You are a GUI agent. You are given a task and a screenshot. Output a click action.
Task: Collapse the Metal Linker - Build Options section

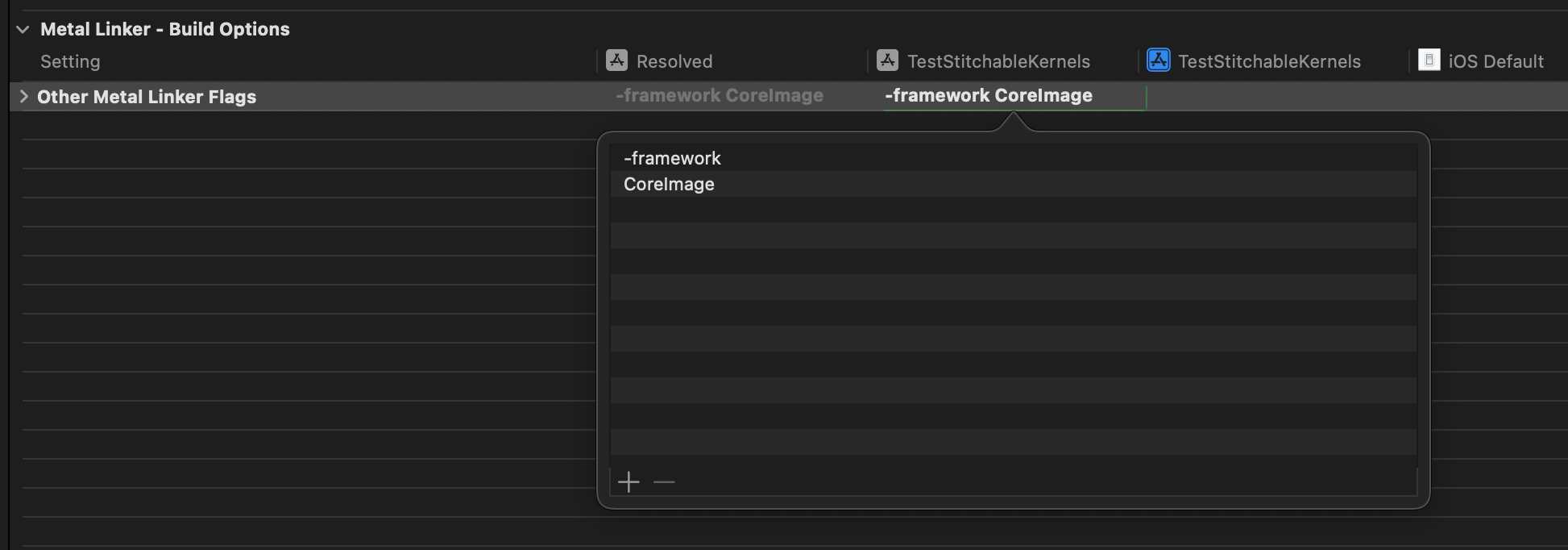tap(23, 30)
